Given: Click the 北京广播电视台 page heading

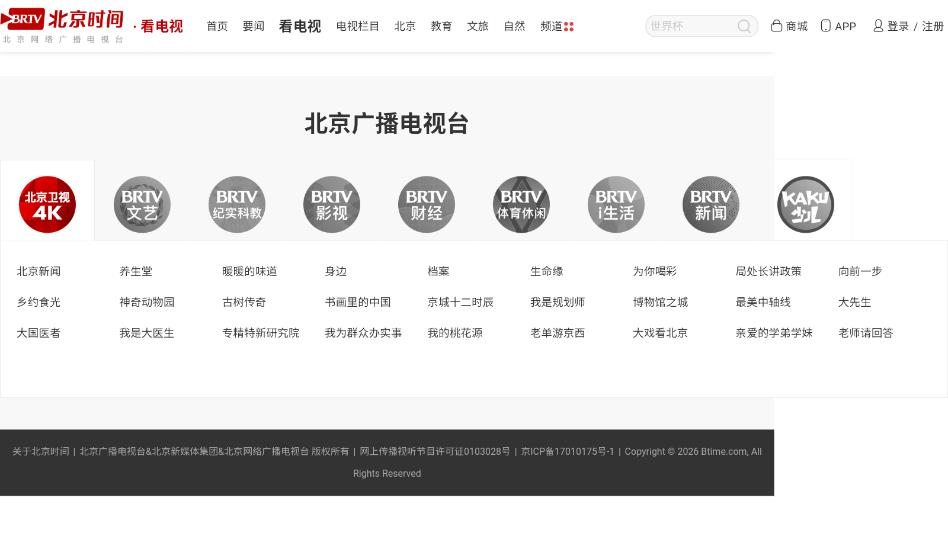Looking at the screenshot, I should [387, 124].
